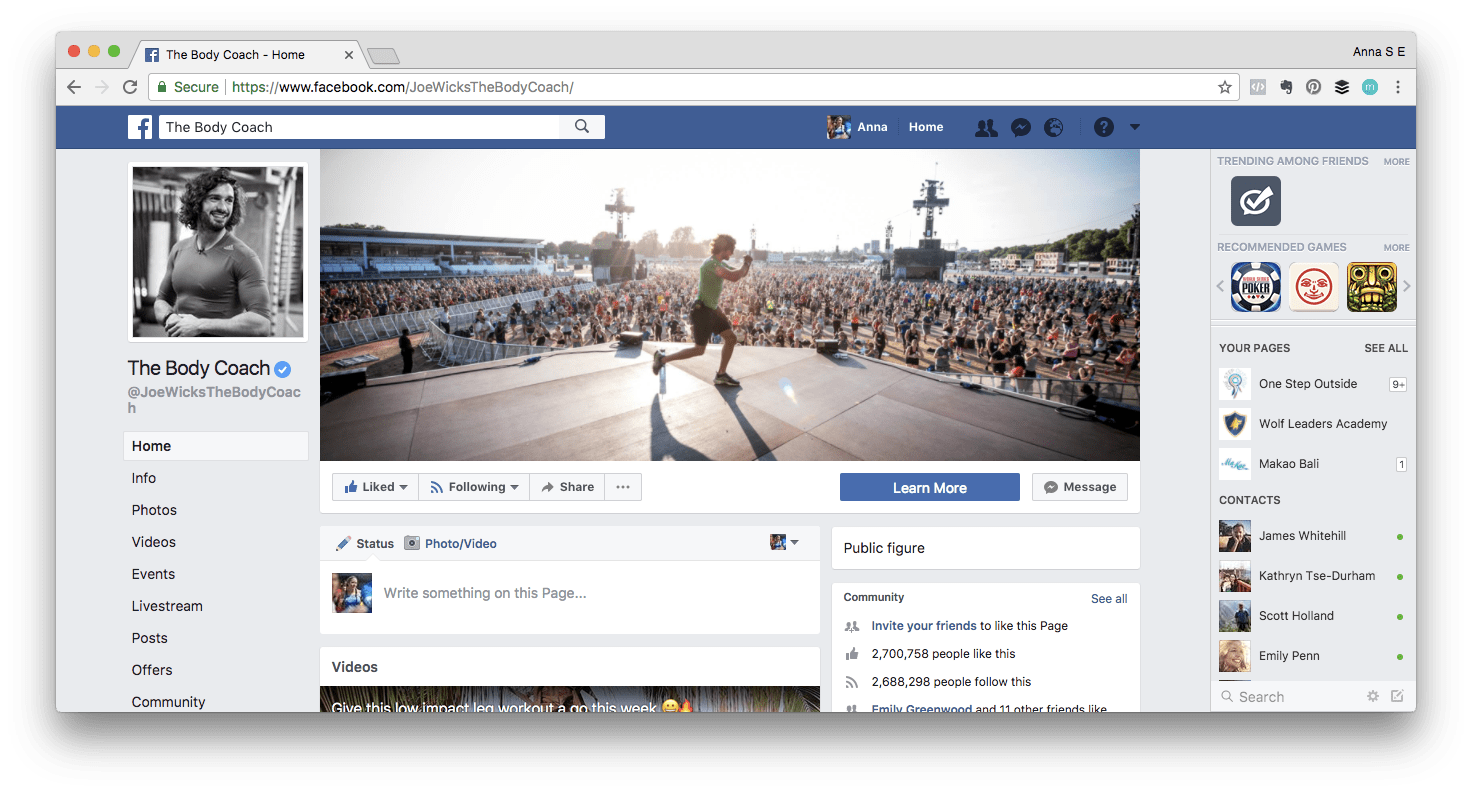Open the Quick Help question mark icon
The width and height of the screenshot is (1472, 792).
click(1103, 127)
